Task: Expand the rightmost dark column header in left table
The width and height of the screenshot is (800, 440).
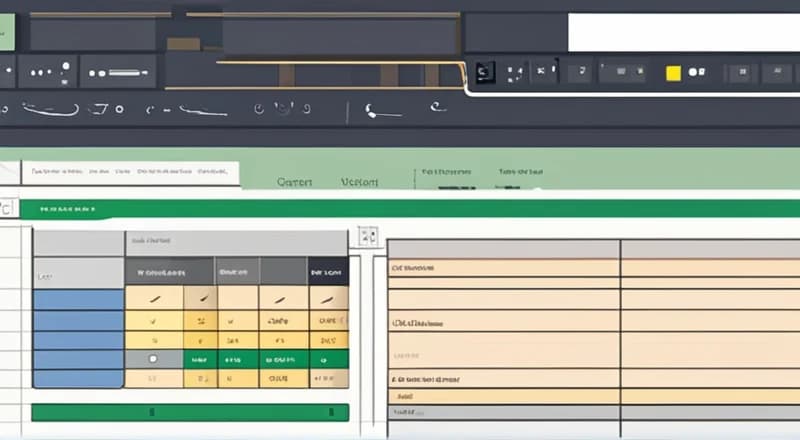Action: coord(327,271)
